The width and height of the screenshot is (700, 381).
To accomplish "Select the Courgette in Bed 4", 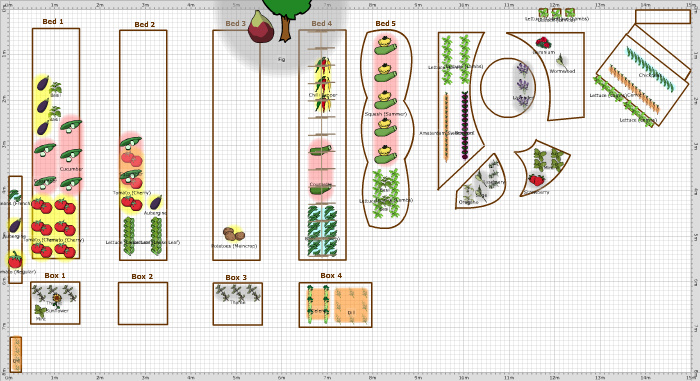I will [x=321, y=170].
